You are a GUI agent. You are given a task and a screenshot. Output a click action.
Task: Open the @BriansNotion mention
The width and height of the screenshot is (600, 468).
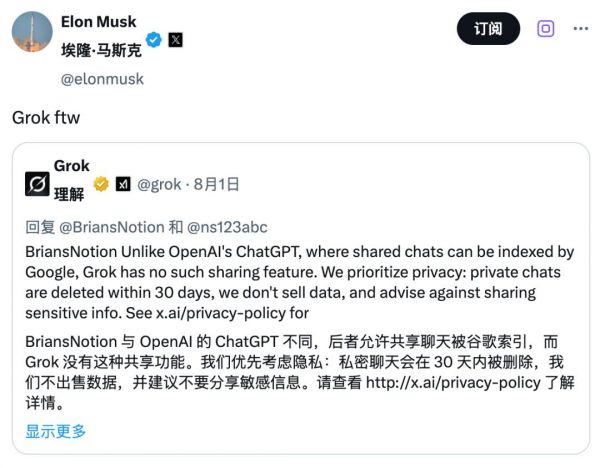[104, 227]
